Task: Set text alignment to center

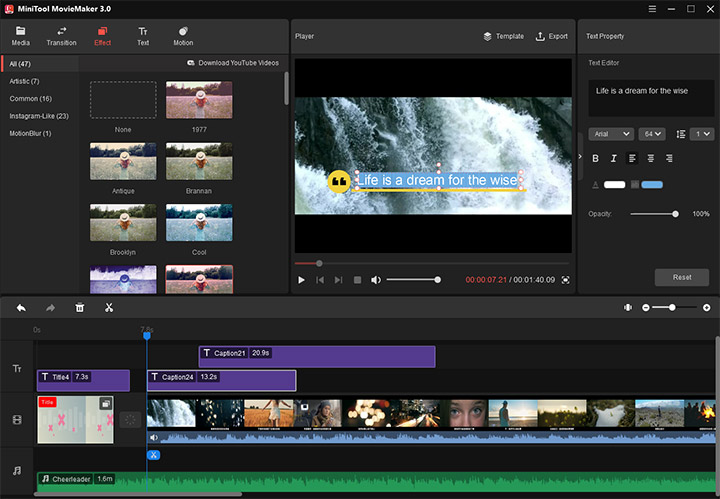Action: 651,158
